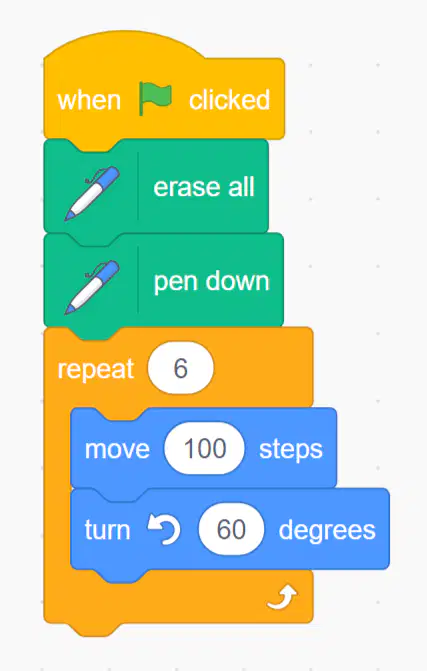Click the 'when flag clicked' hat block

click(x=164, y=86)
